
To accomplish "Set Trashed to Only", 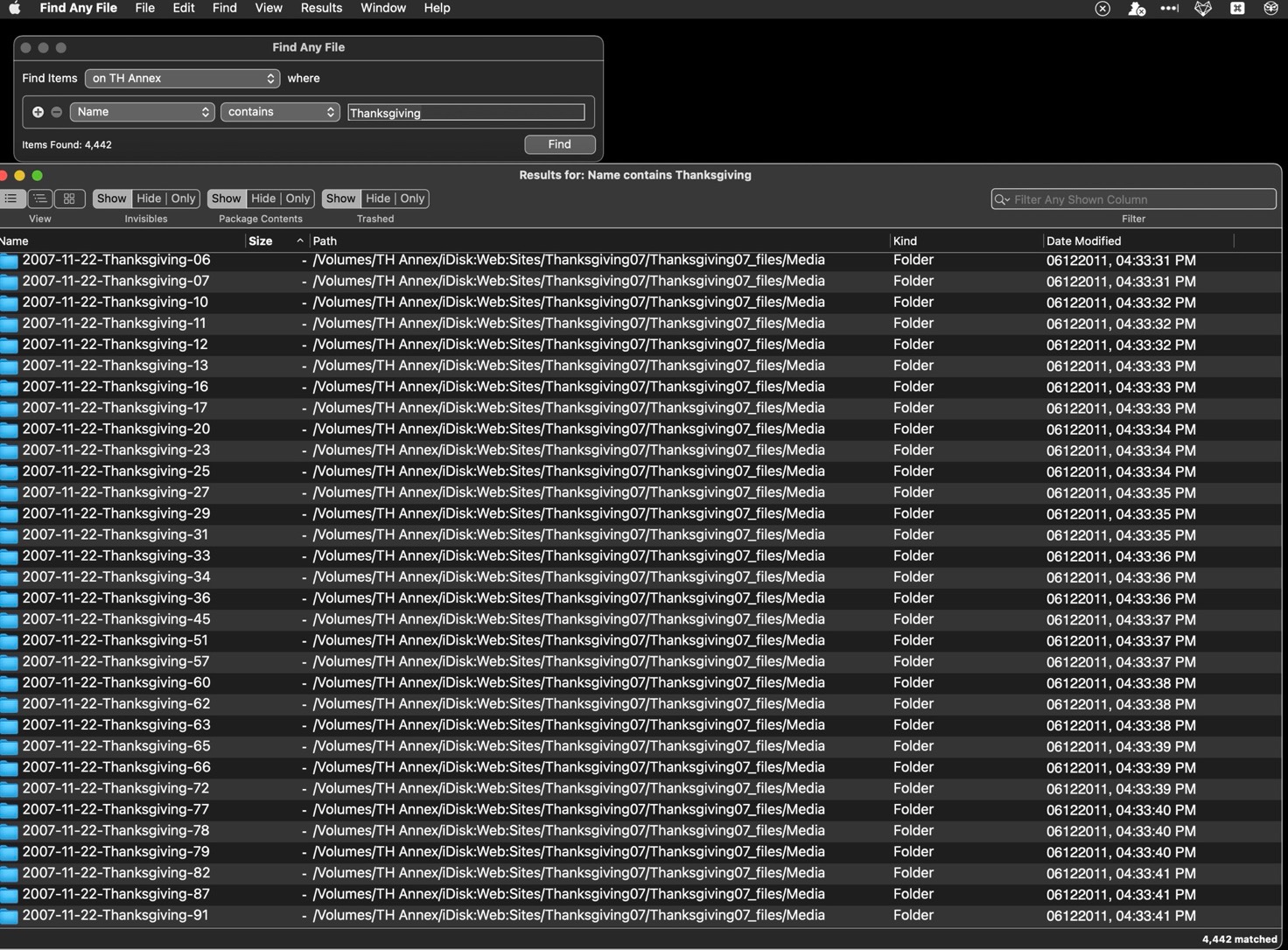I will coord(412,199).
